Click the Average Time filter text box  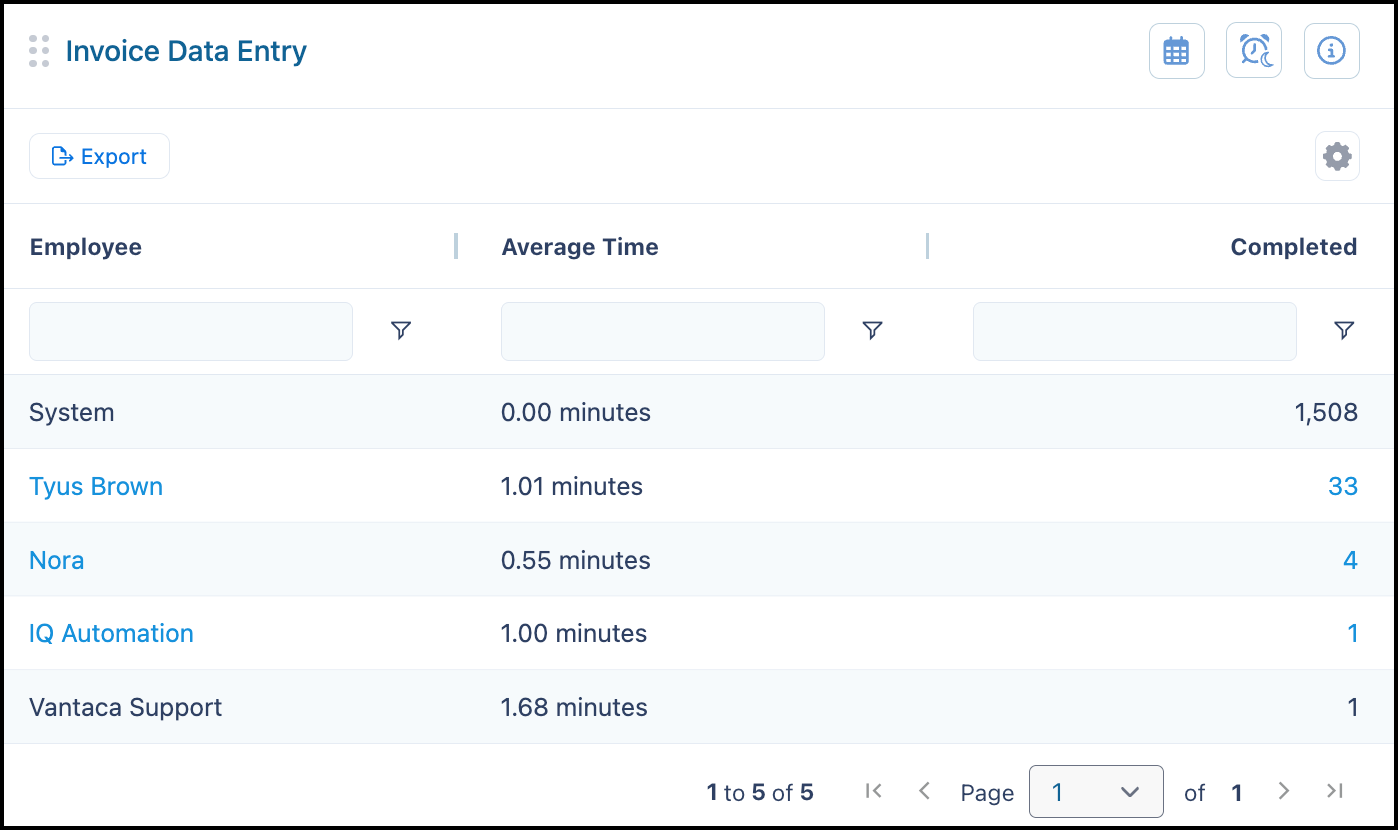[x=663, y=331]
